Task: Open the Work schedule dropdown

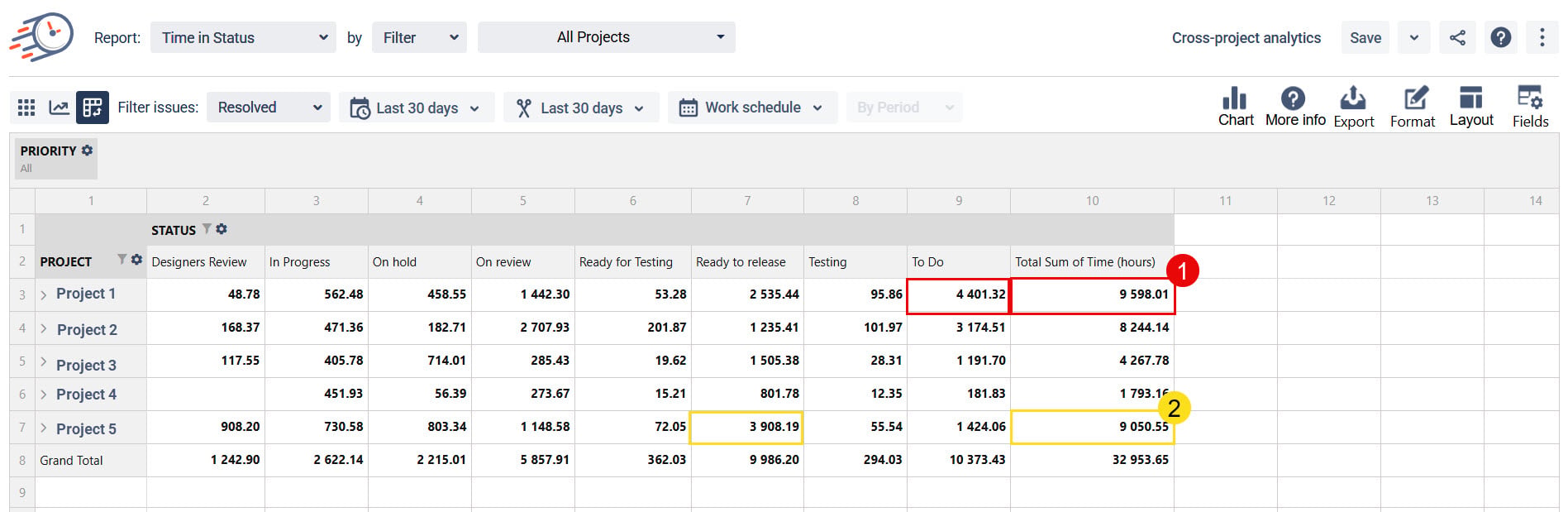Action: [752, 108]
